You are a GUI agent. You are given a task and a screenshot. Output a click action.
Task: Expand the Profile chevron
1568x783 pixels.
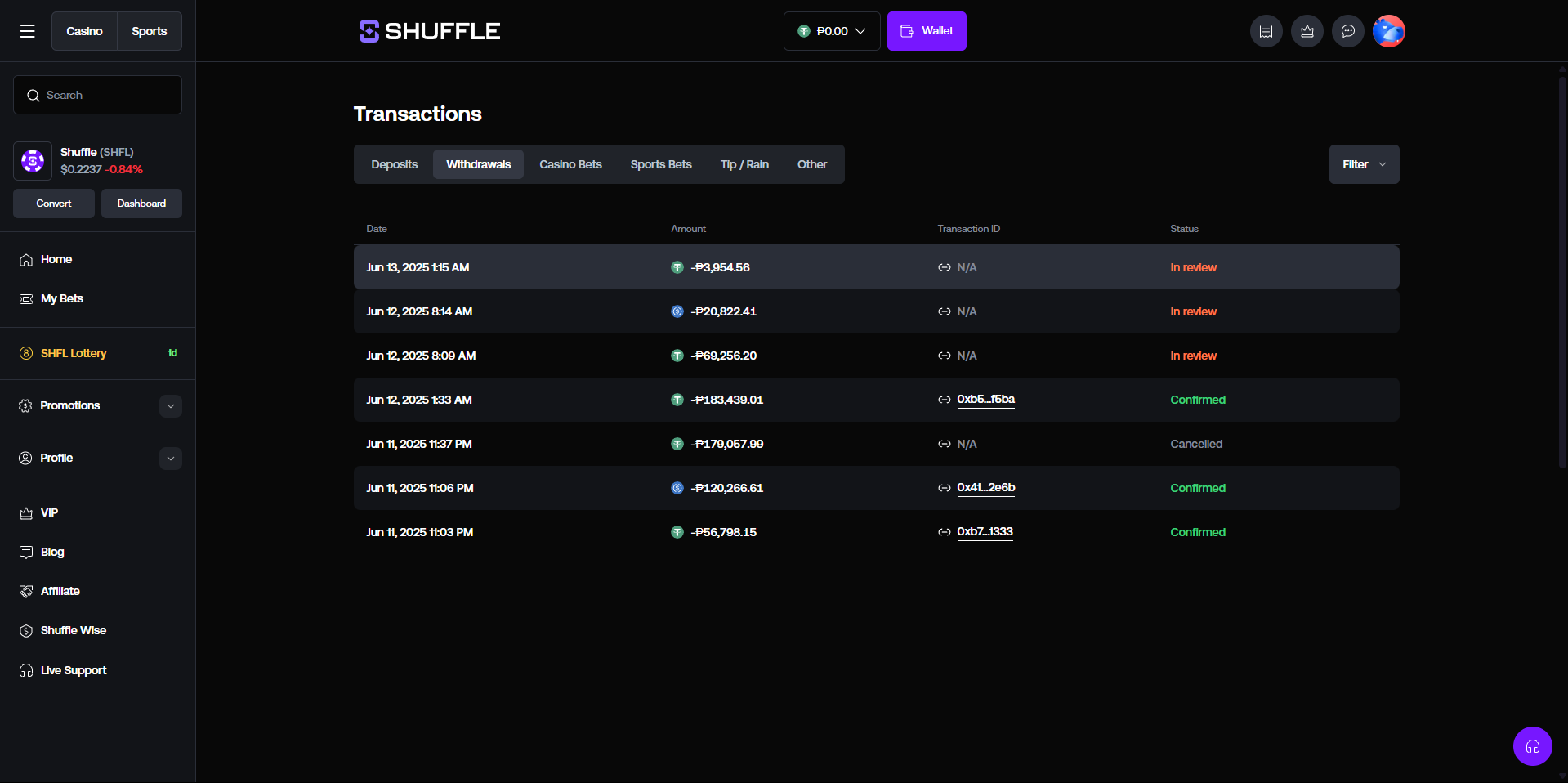pyautogui.click(x=171, y=459)
